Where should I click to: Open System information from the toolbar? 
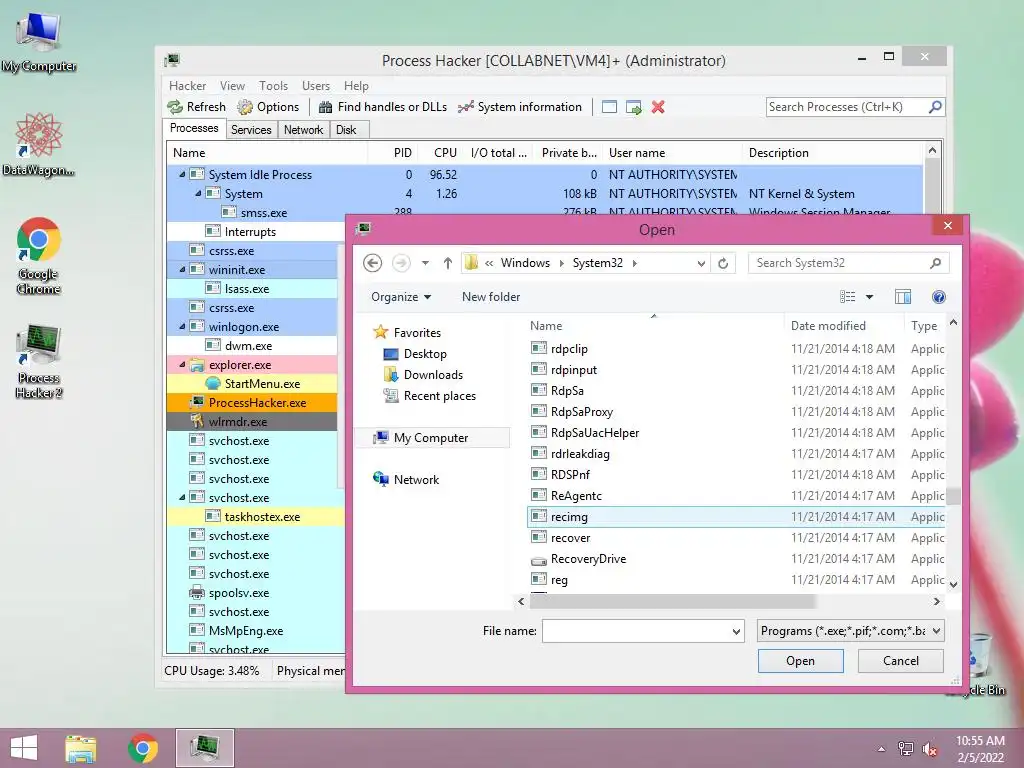coord(520,107)
